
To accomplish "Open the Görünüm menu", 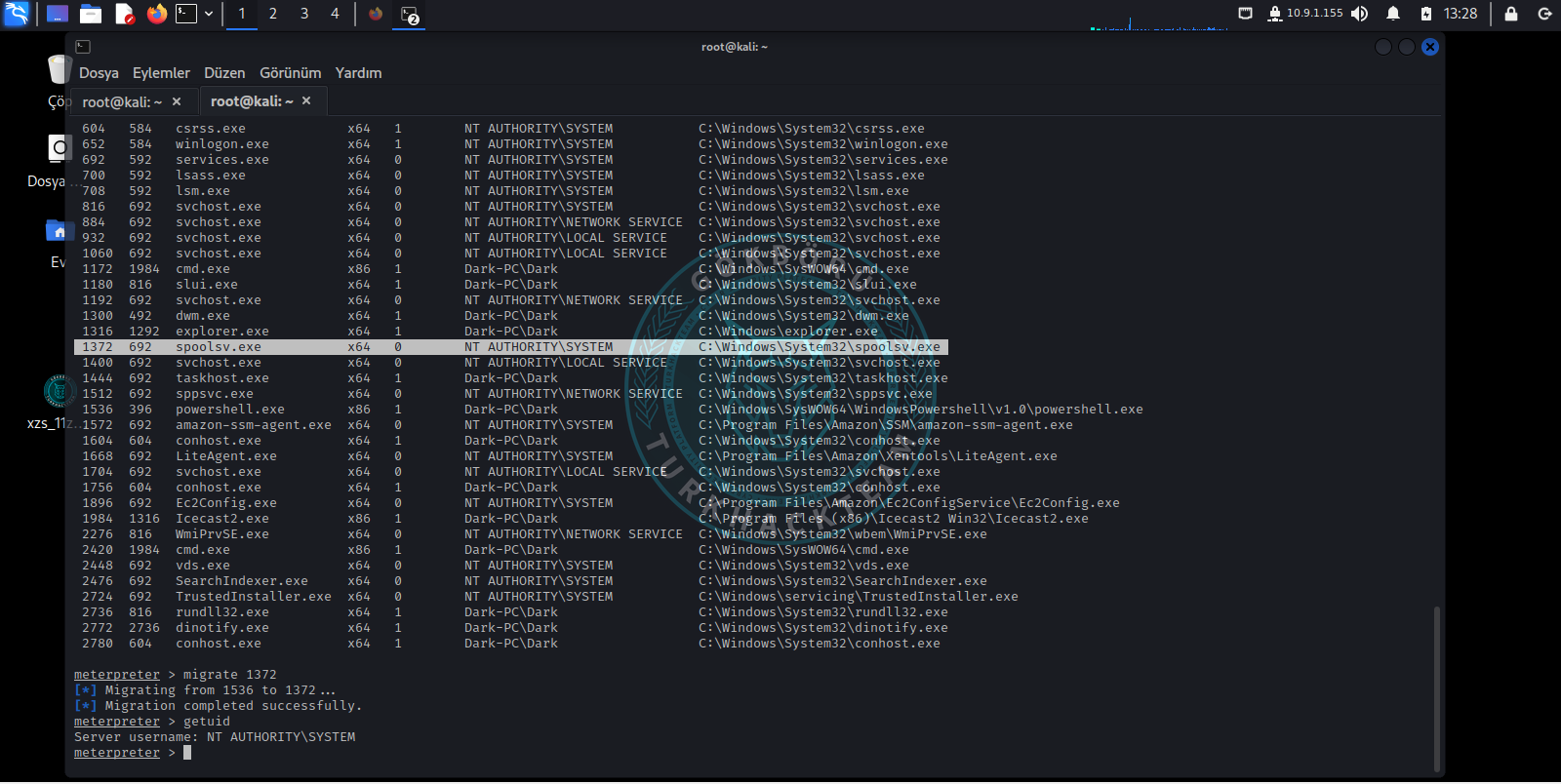I will coord(290,73).
